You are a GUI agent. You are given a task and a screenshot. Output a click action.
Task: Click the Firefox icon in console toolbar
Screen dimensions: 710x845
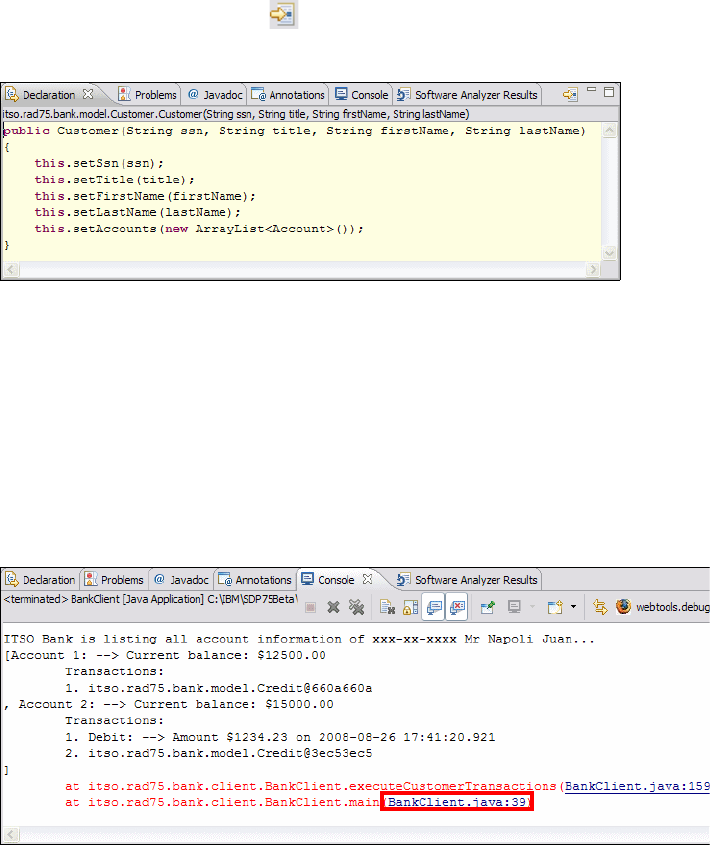624,607
